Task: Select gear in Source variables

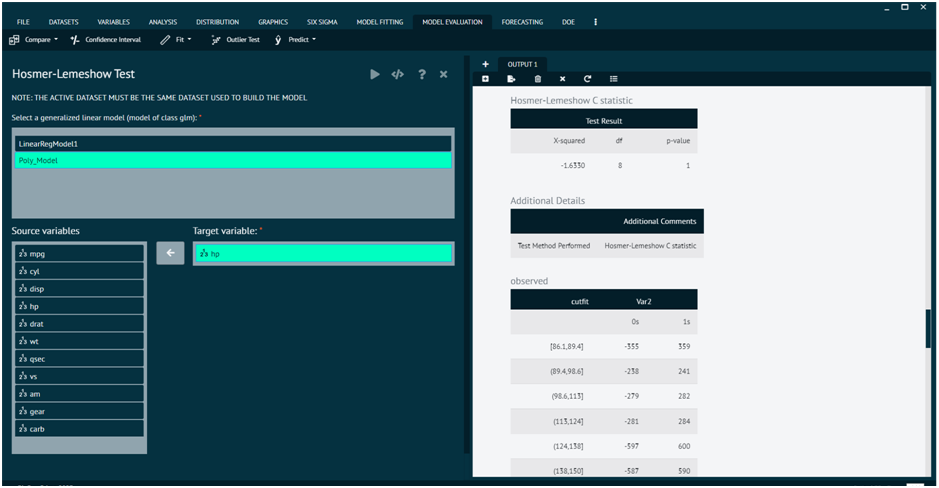Action: coord(80,411)
